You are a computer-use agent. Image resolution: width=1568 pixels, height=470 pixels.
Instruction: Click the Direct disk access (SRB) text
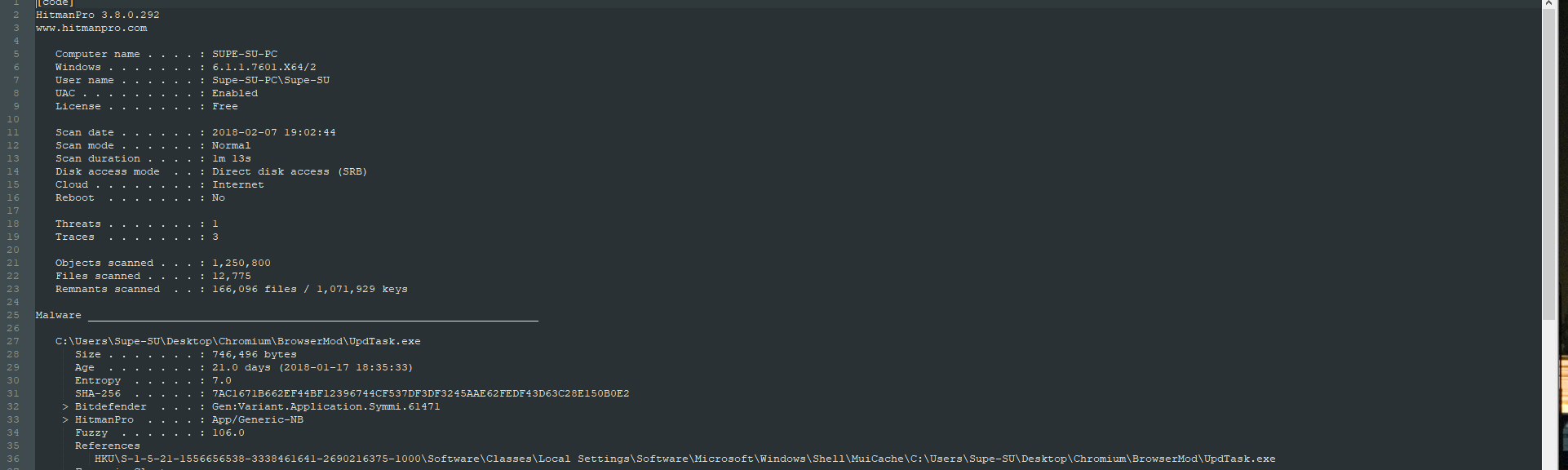(290, 171)
